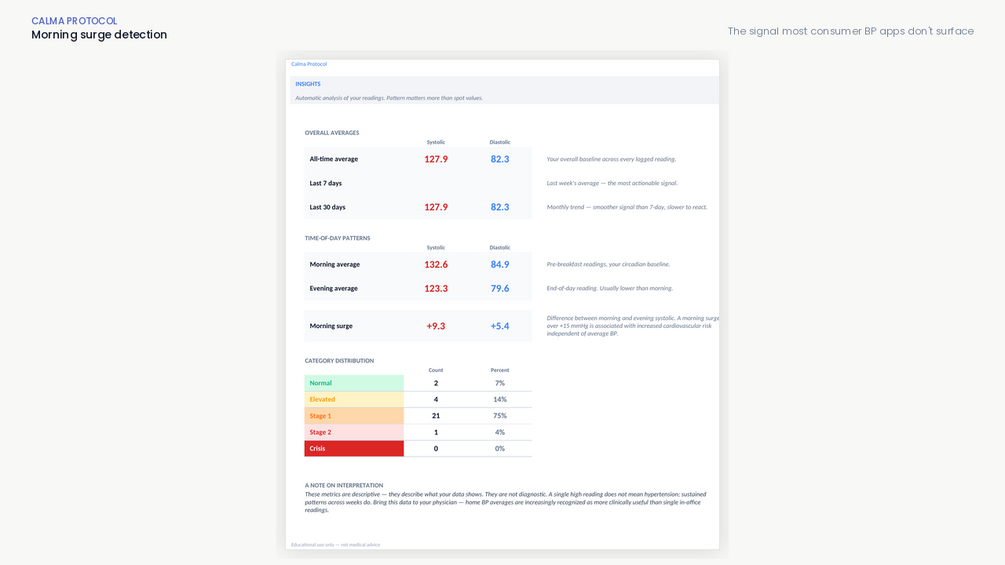Click the Morning surge +9.3 value
Screen dimensions: 1005x565
pyautogui.click(x=436, y=326)
